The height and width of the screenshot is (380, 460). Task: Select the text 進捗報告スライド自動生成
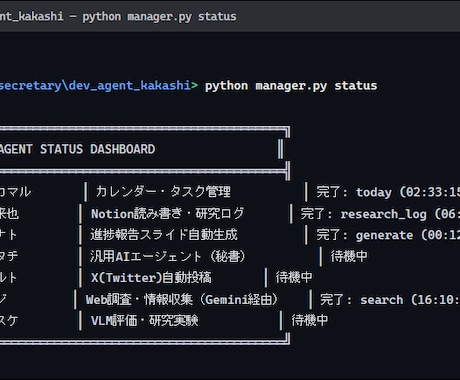[x=164, y=235]
